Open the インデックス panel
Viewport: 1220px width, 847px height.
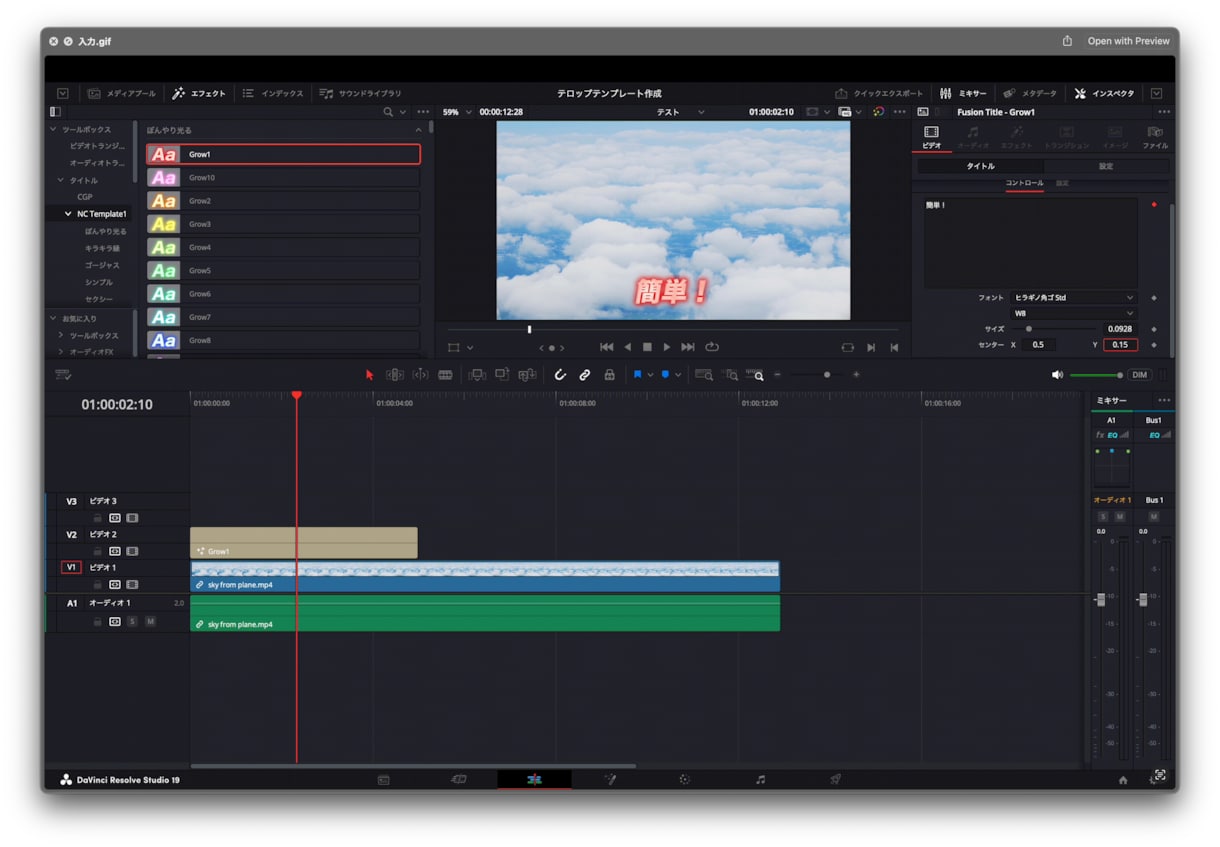tap(273, 93)
